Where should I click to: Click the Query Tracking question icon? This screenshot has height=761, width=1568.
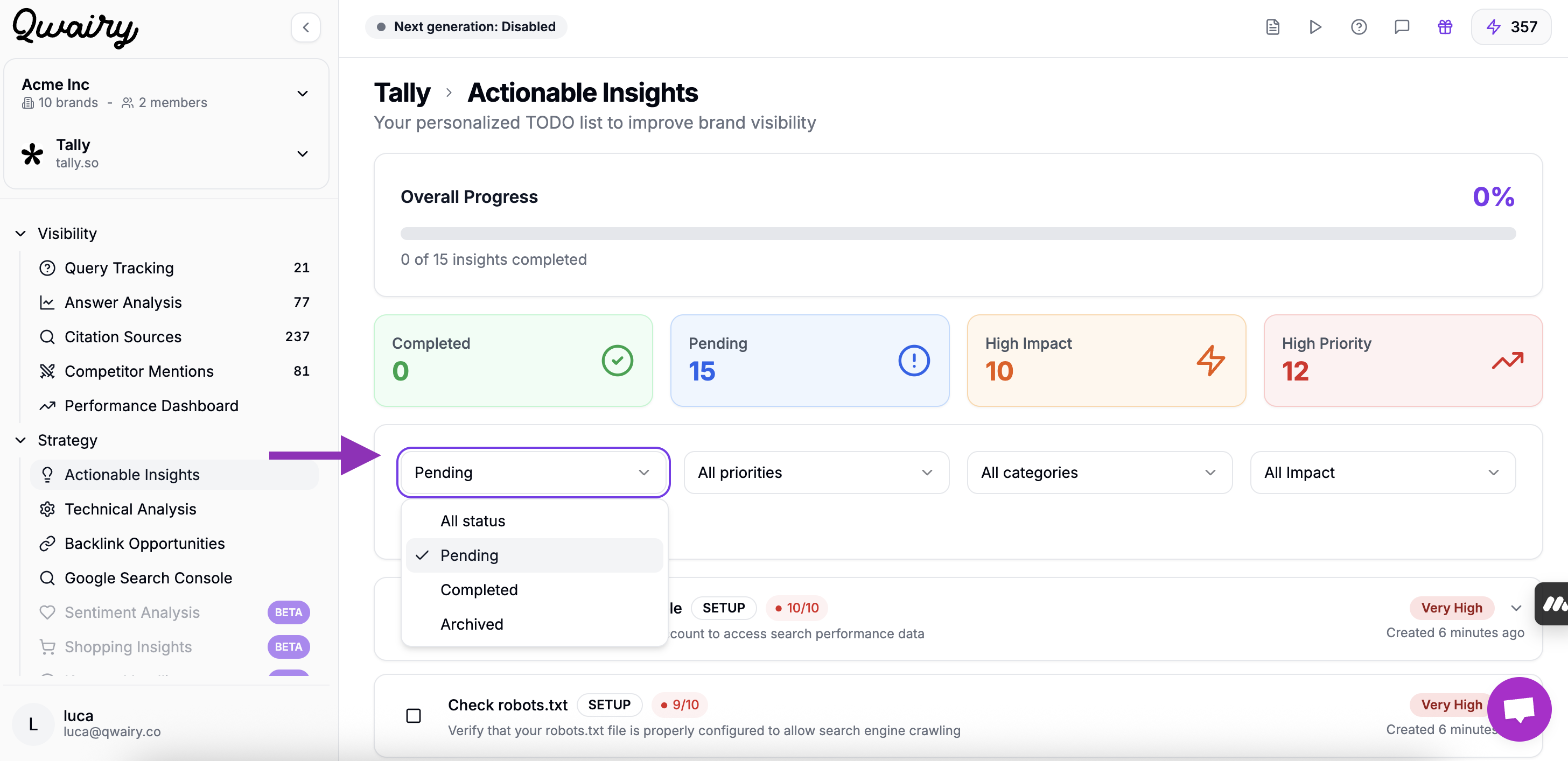(47, 267)
